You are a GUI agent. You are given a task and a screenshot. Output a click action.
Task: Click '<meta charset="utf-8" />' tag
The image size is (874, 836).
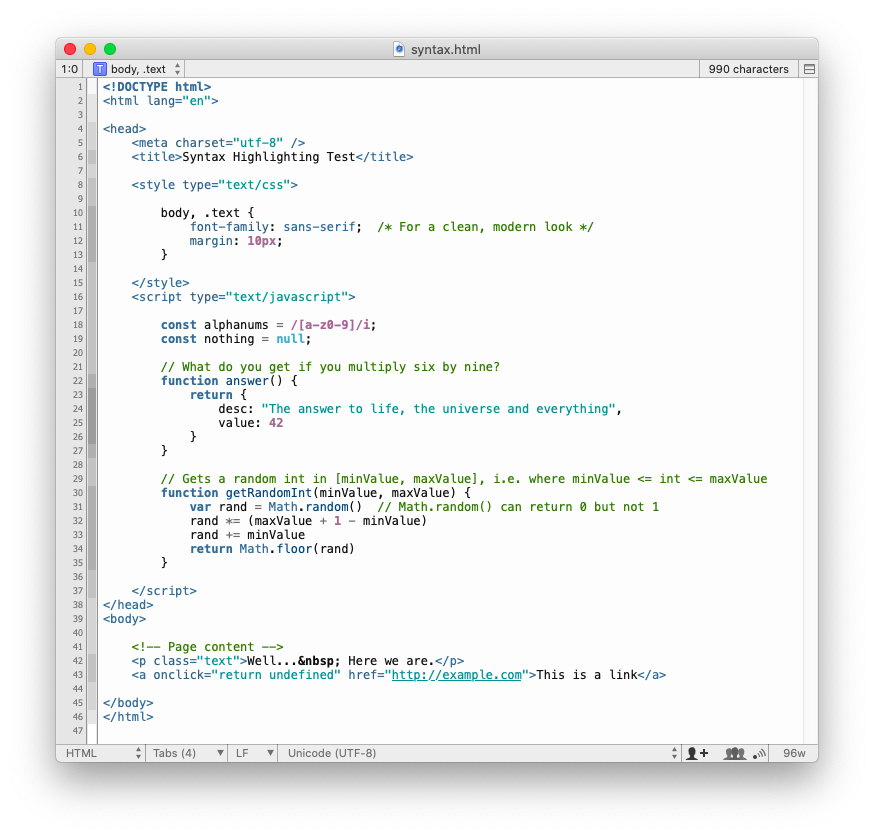pyautogui.click(x=218, y=143)
